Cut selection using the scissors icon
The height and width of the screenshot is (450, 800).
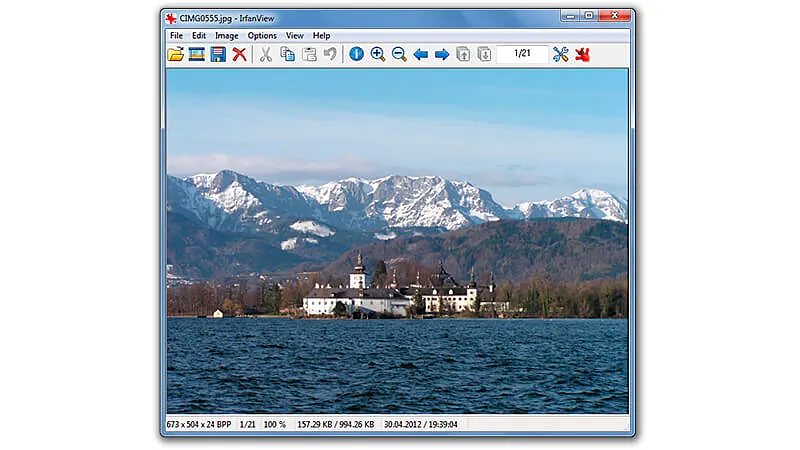[266, 54]
